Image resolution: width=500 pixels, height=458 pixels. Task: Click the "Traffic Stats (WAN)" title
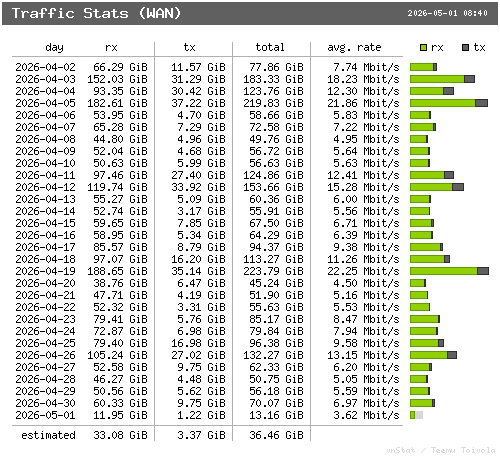pos(96,13)
